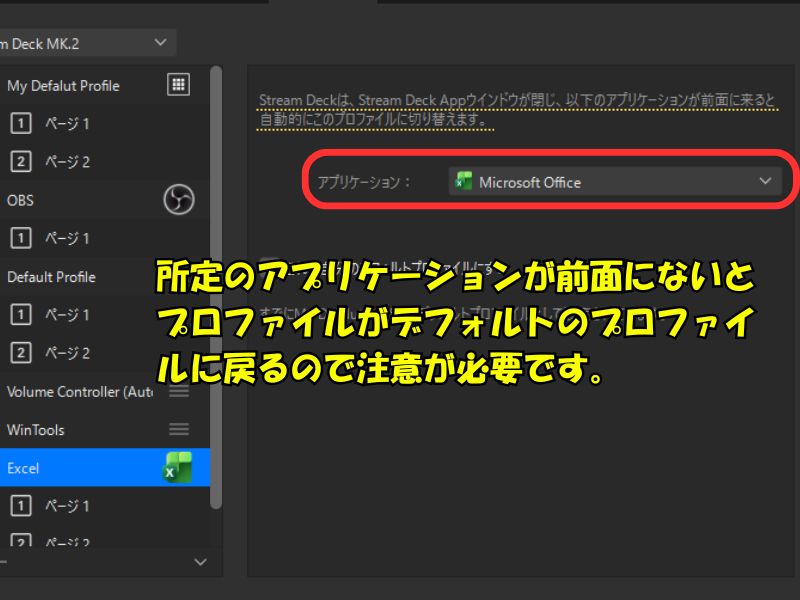Choose the Default Profile entry
The height and width of the screenshot is (600, 800).
(x=51, y=277)
